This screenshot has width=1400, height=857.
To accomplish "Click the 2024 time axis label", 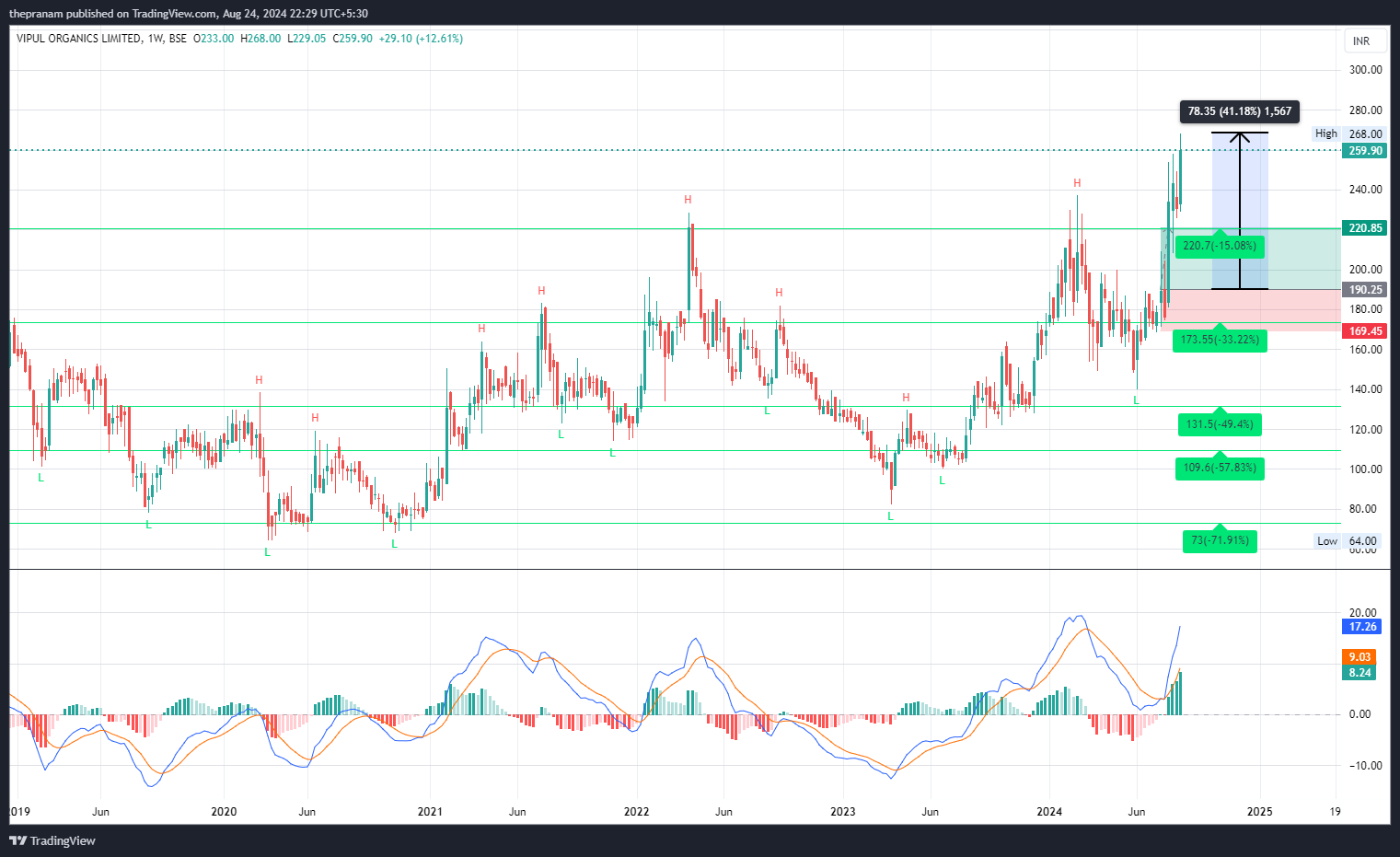I will (1049, 812).
